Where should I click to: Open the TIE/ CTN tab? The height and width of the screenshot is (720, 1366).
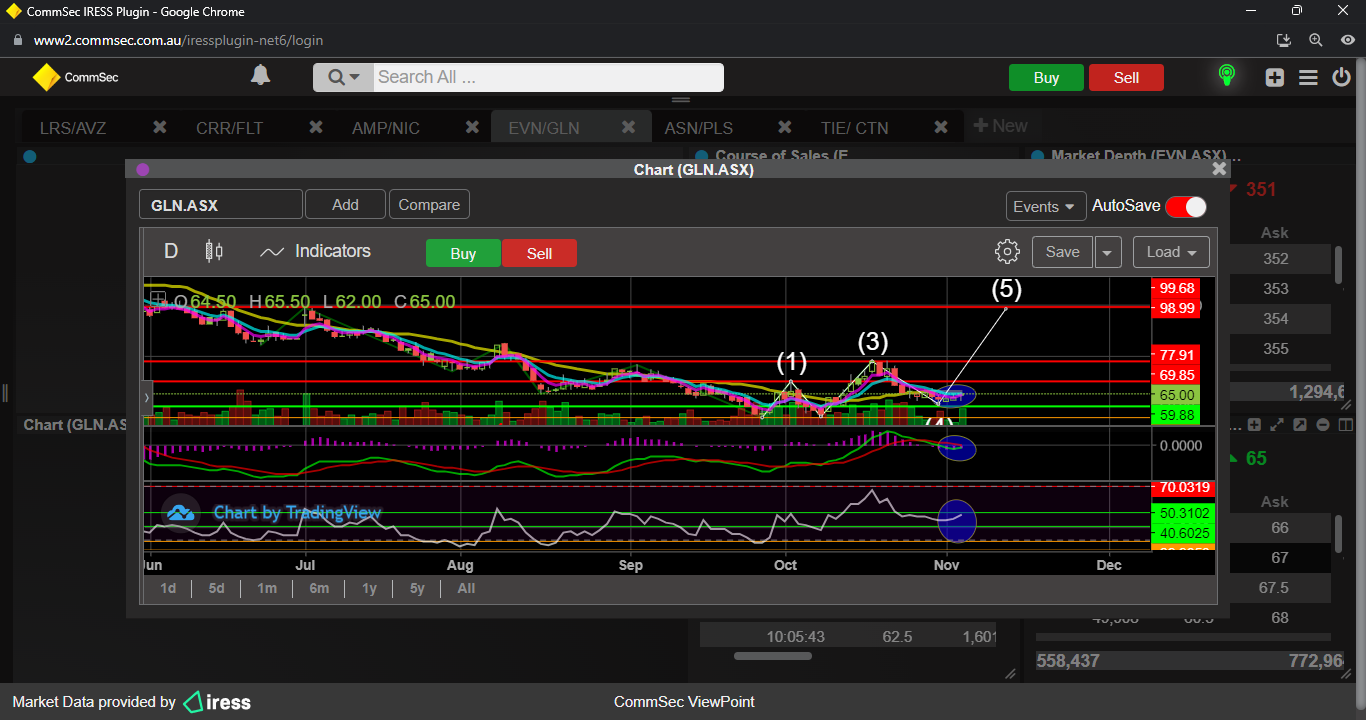tap(853, 128)
